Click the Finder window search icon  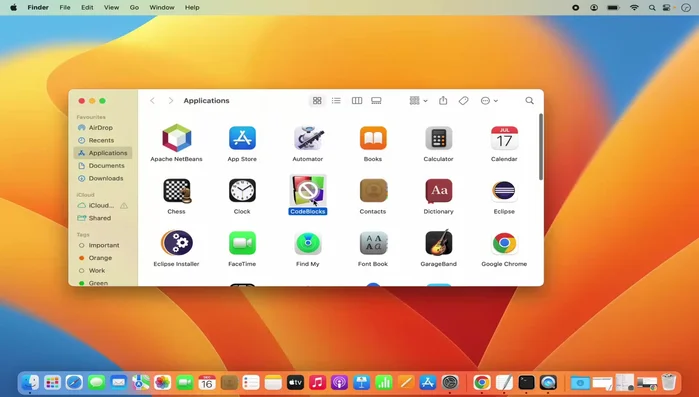click(x=529, y=101)
